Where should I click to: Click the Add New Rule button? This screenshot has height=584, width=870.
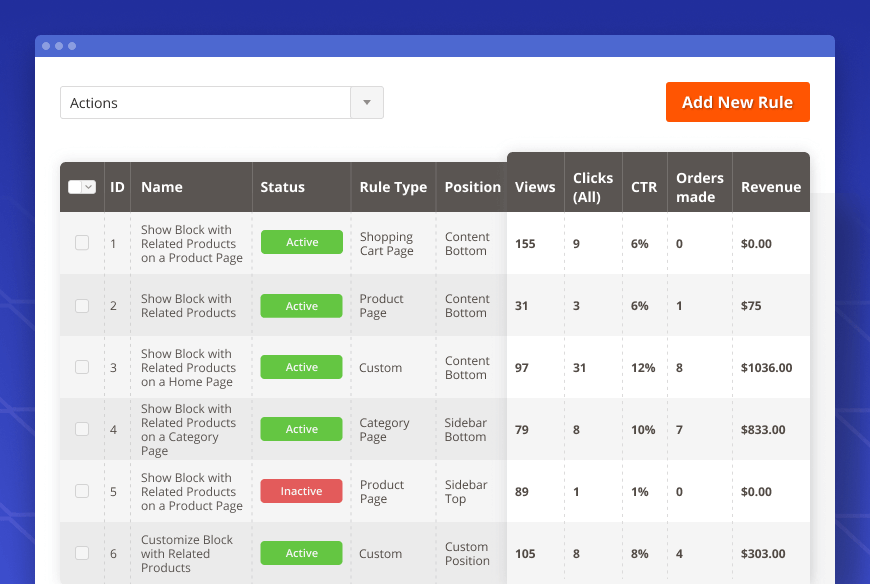[737, 102]
